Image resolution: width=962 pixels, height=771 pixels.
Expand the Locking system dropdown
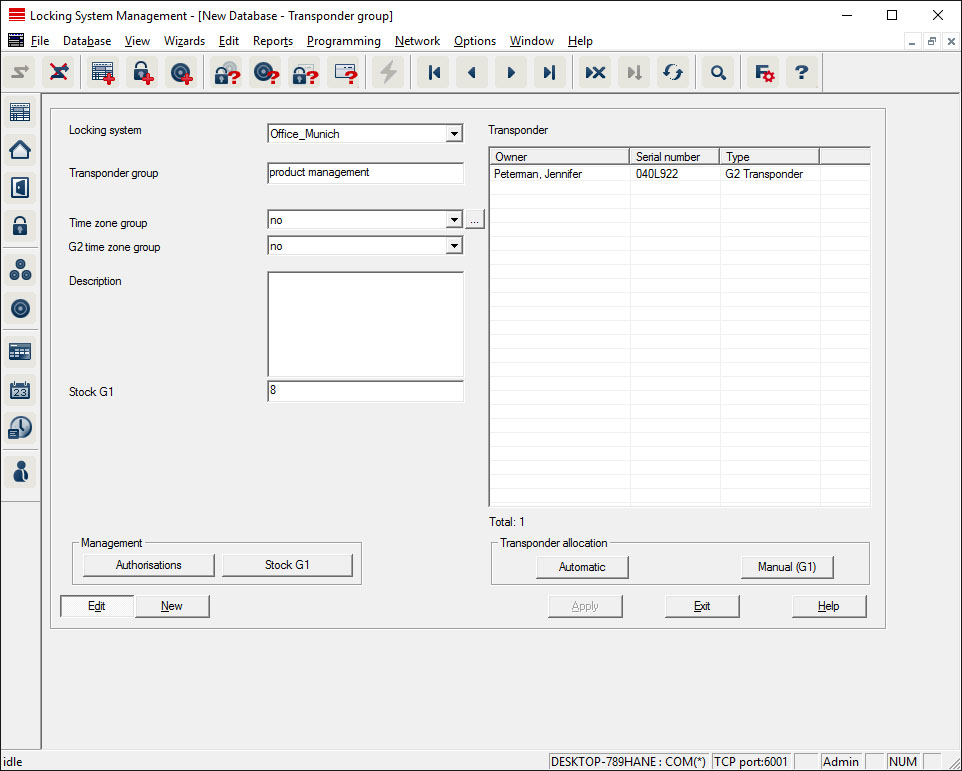coord(454,134)
